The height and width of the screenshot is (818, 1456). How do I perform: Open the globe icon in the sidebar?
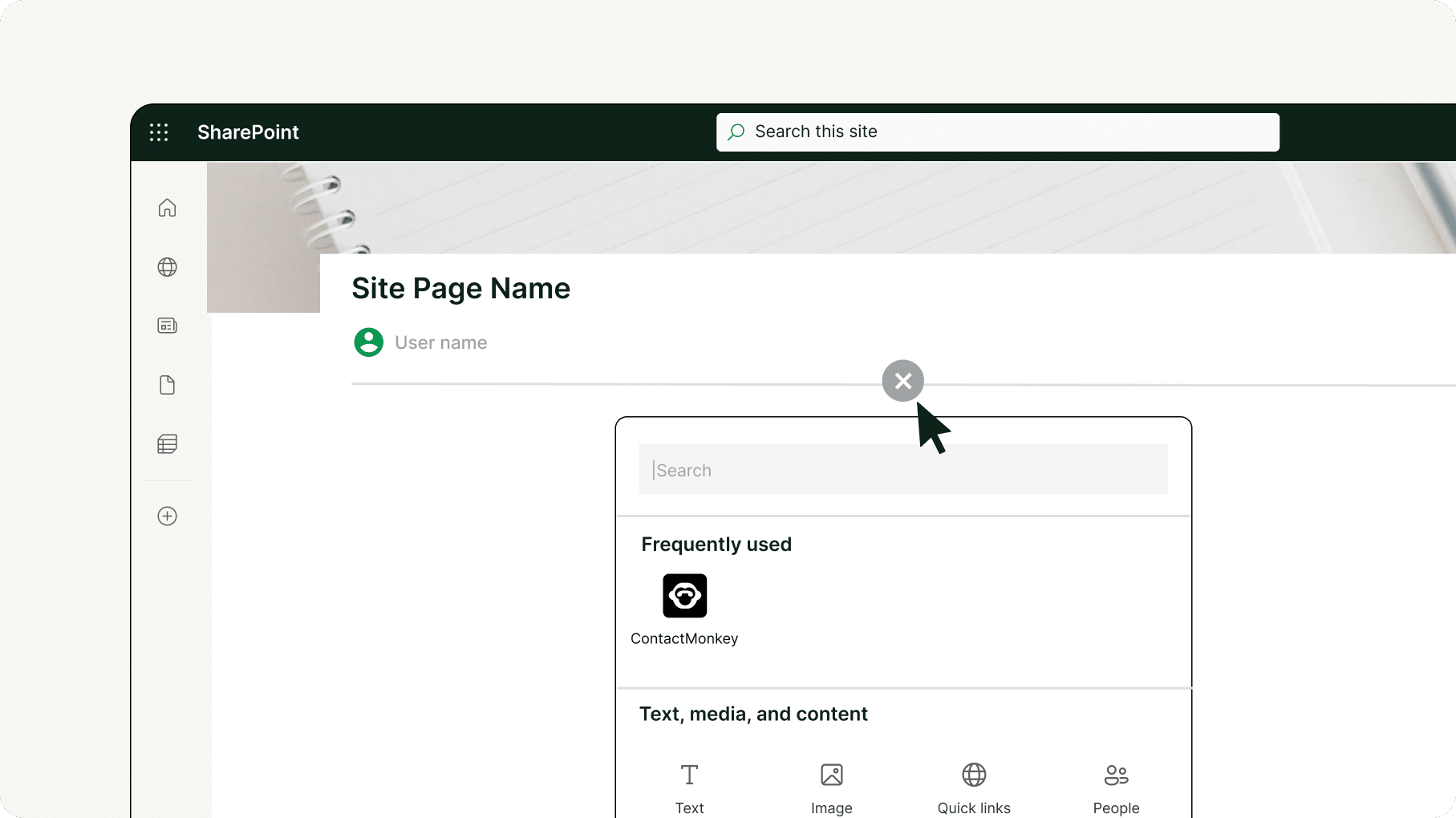coord(167,267)
